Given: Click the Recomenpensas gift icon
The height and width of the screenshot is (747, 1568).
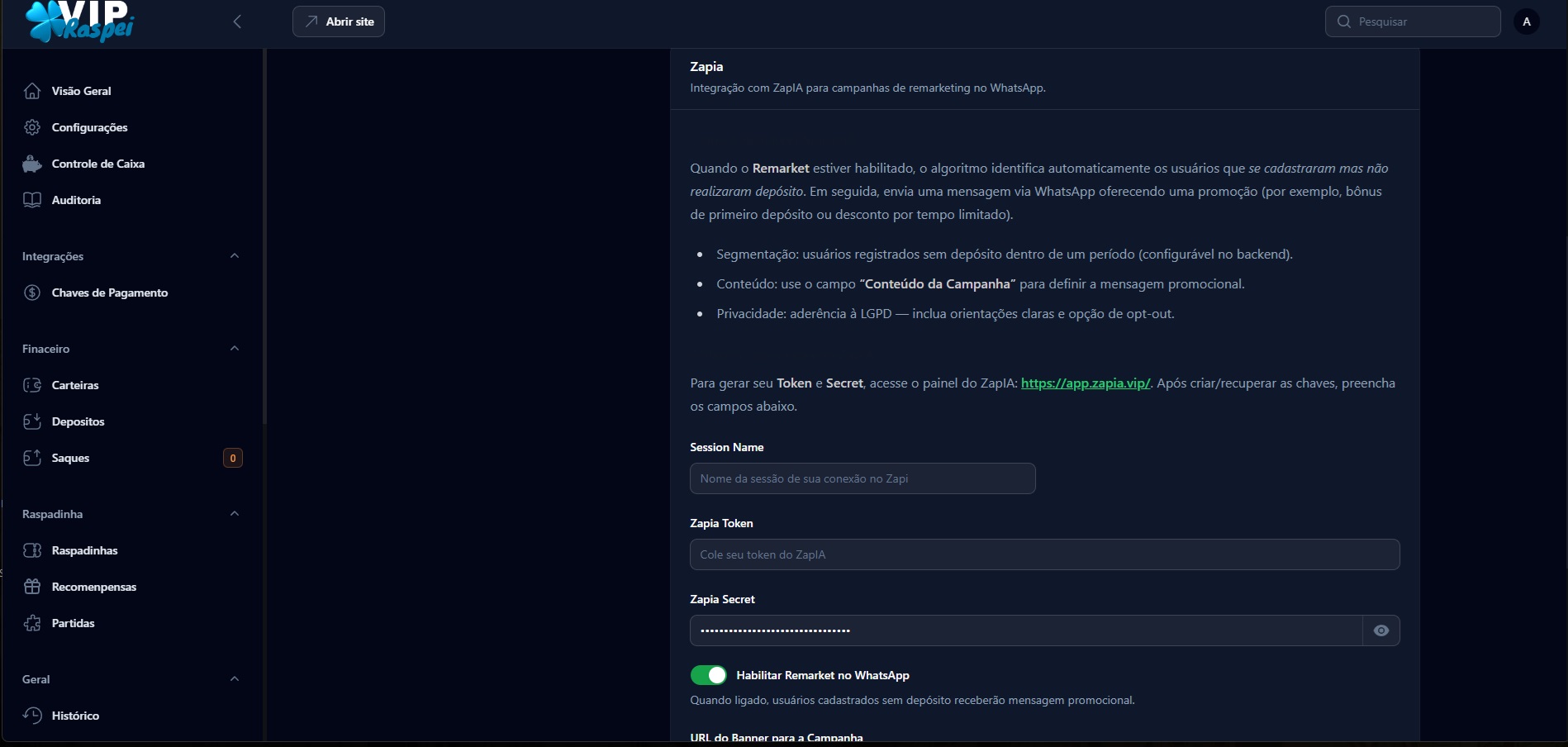Looking at the screenshot, I should (x=32, y=587).
